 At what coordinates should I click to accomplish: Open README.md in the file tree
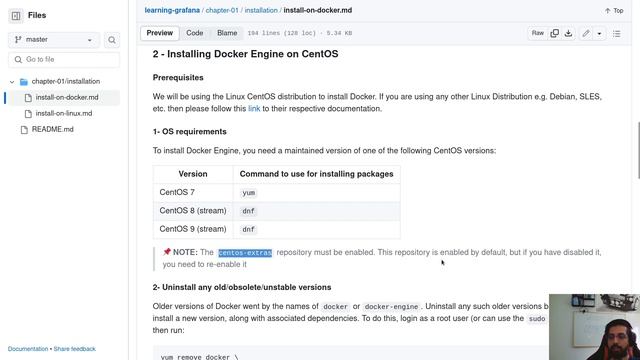pos(52,129)
